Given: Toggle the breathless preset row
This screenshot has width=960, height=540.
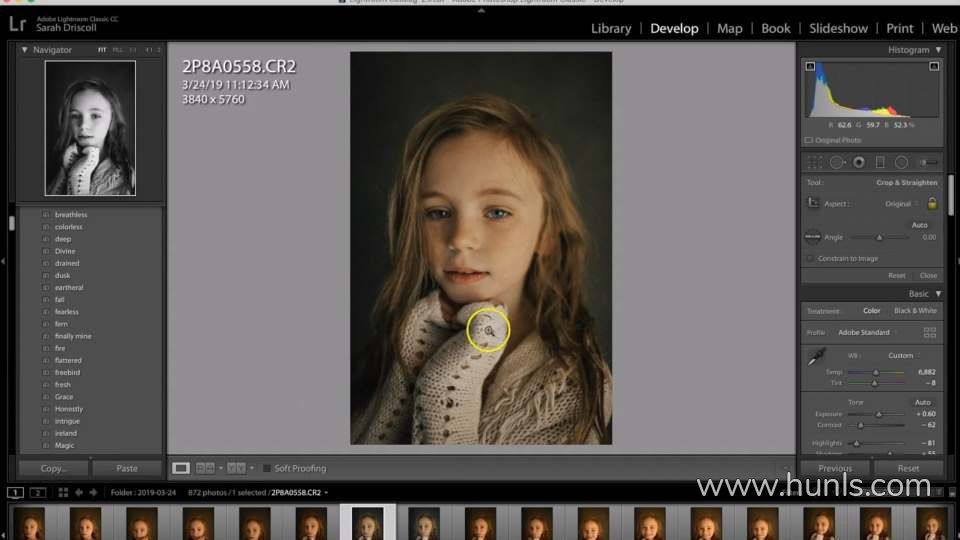Looking at the screenshot, I should (x=91, y=214).
